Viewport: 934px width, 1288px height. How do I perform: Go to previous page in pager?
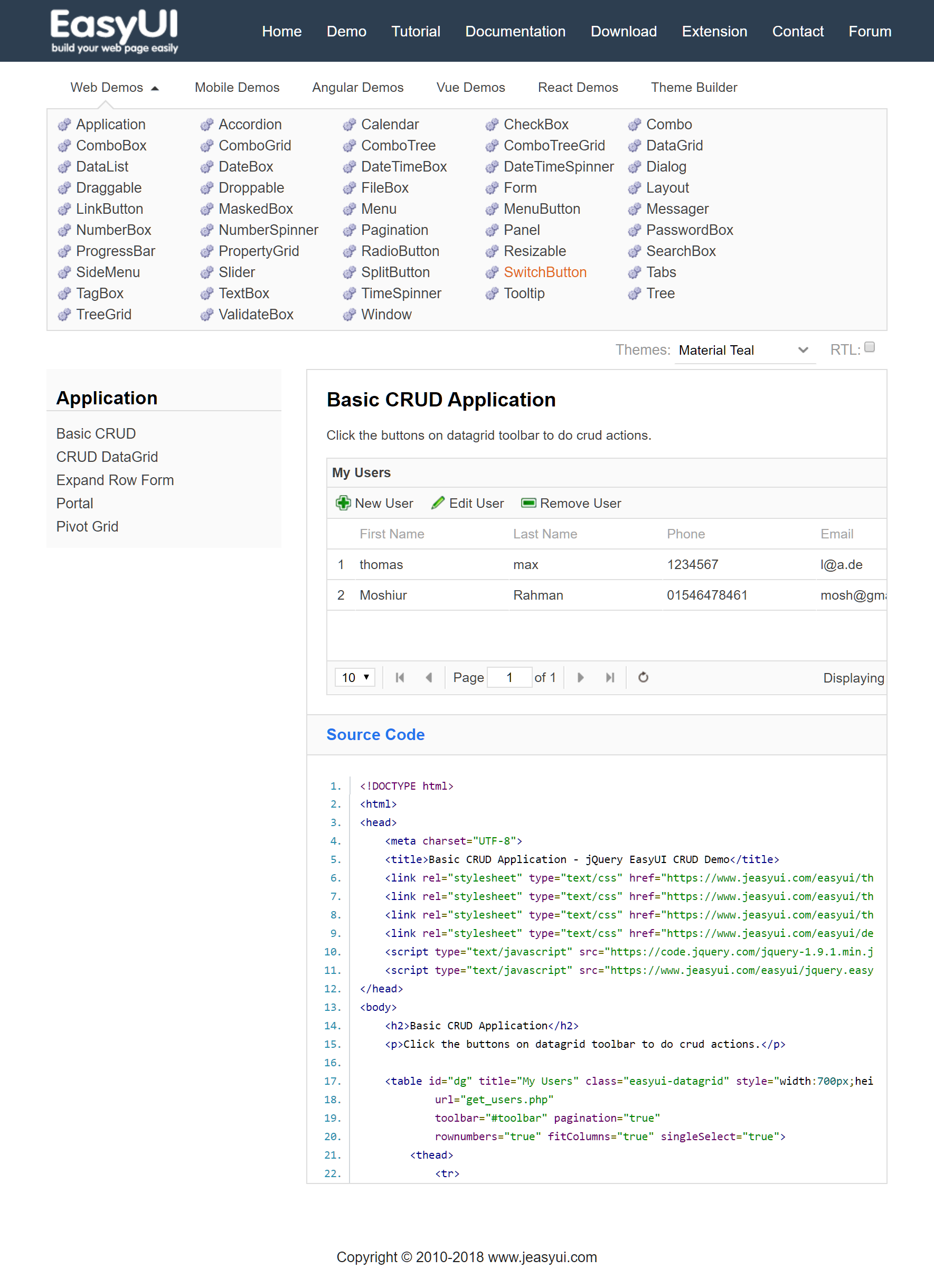click(429, 677)
